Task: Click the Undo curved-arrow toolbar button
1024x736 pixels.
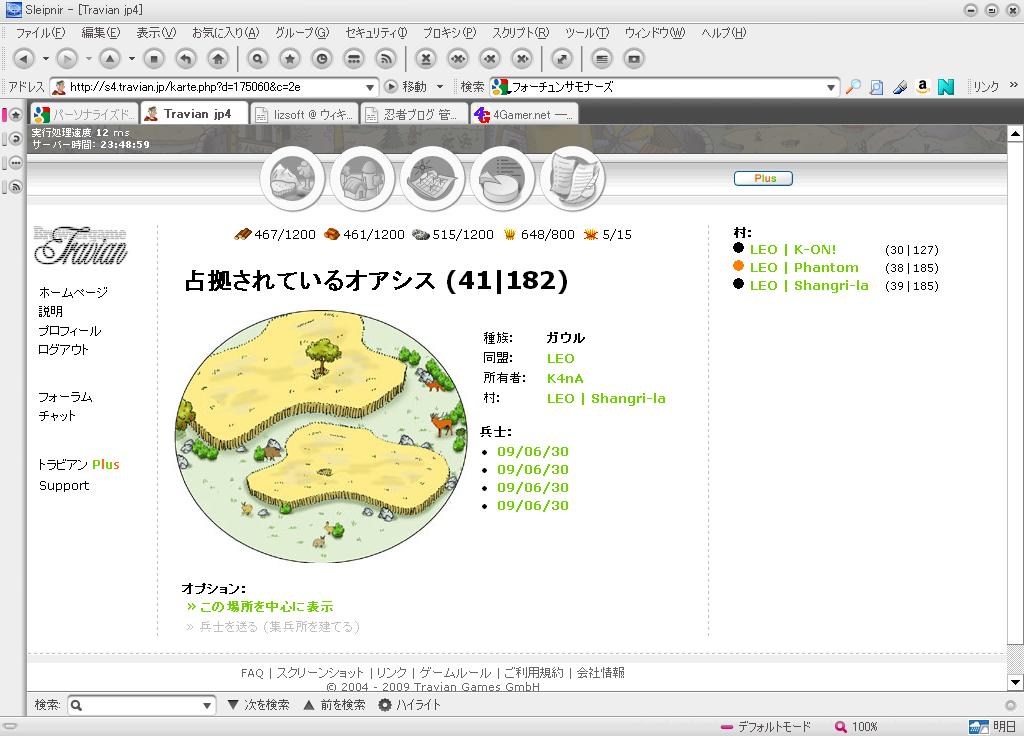Action: tap(186, 59)
